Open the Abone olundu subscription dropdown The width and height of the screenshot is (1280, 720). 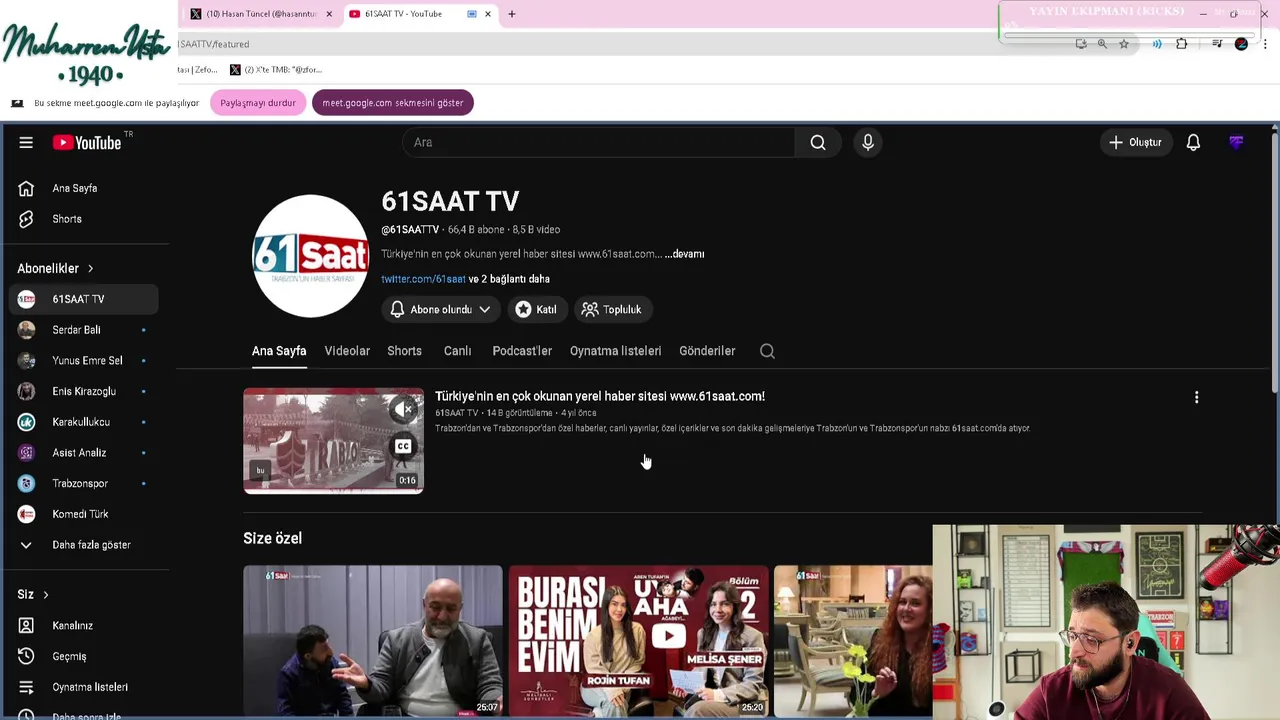point(441,310)
